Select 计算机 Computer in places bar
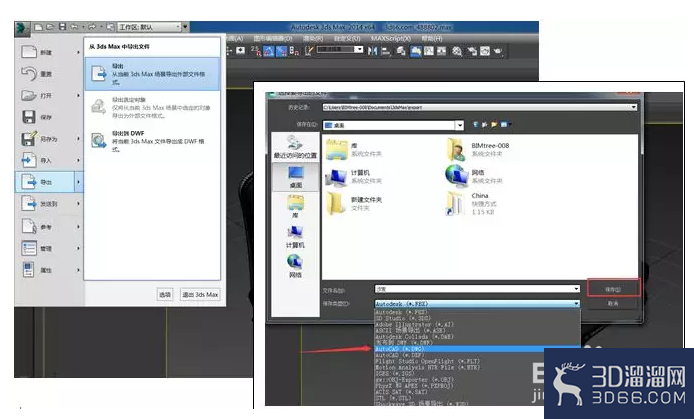This screenshot has width=694, height=419. (295, 237)
